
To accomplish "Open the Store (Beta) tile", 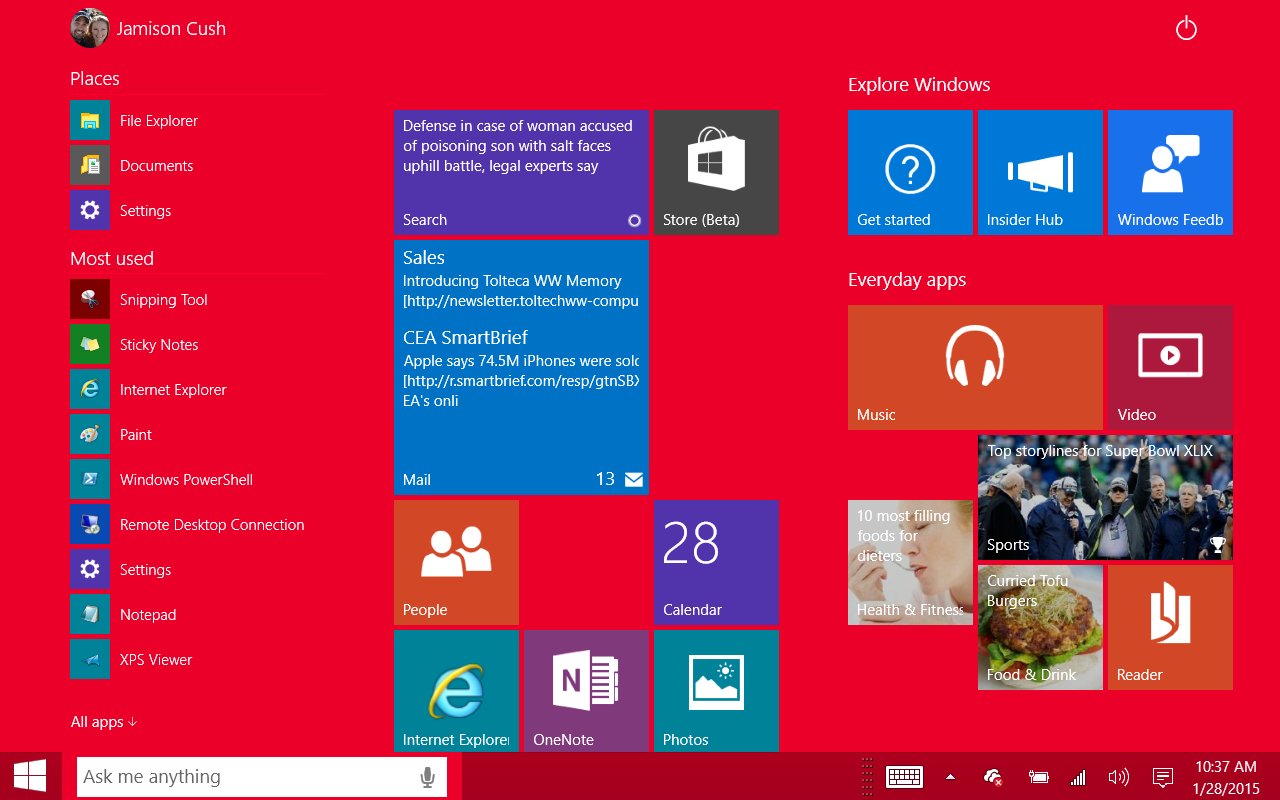I will click(x=716, y=172).
